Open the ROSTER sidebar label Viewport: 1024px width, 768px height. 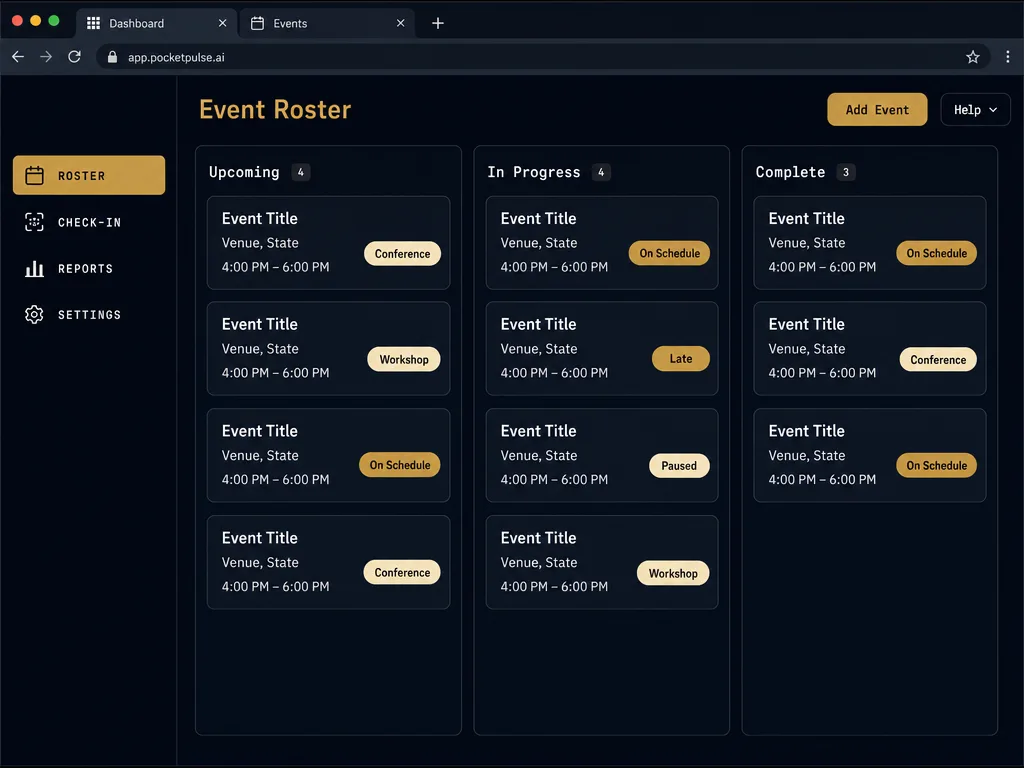click(82, 176)
